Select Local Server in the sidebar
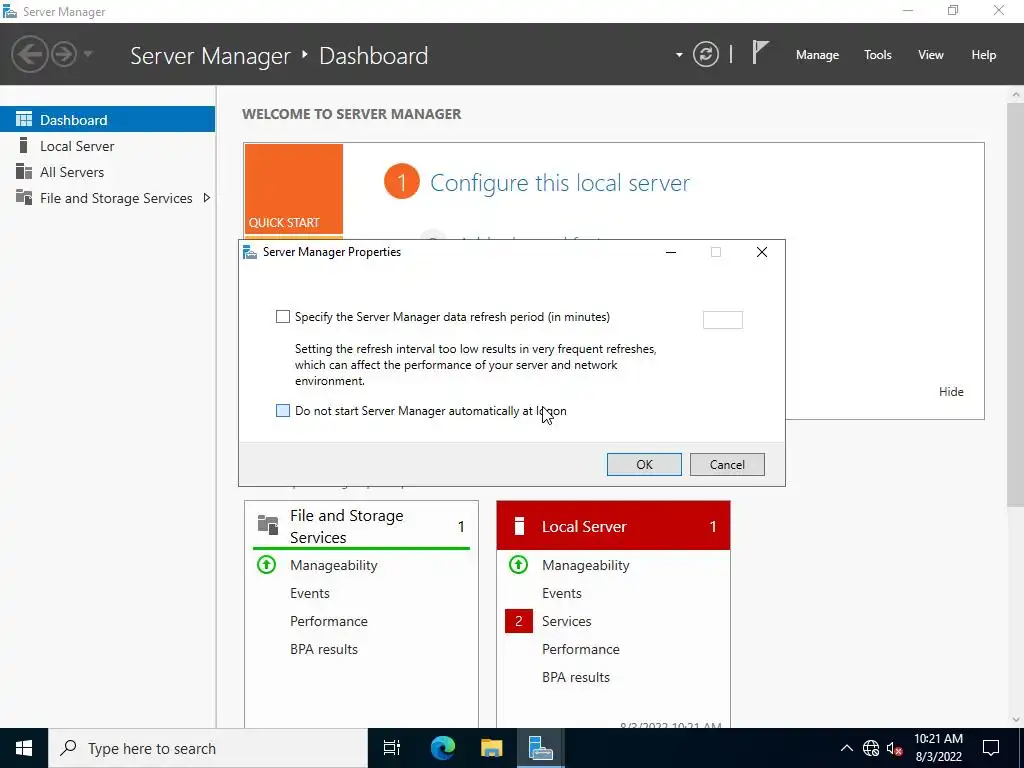1024x768 pixels. click(x=108, y=146)
